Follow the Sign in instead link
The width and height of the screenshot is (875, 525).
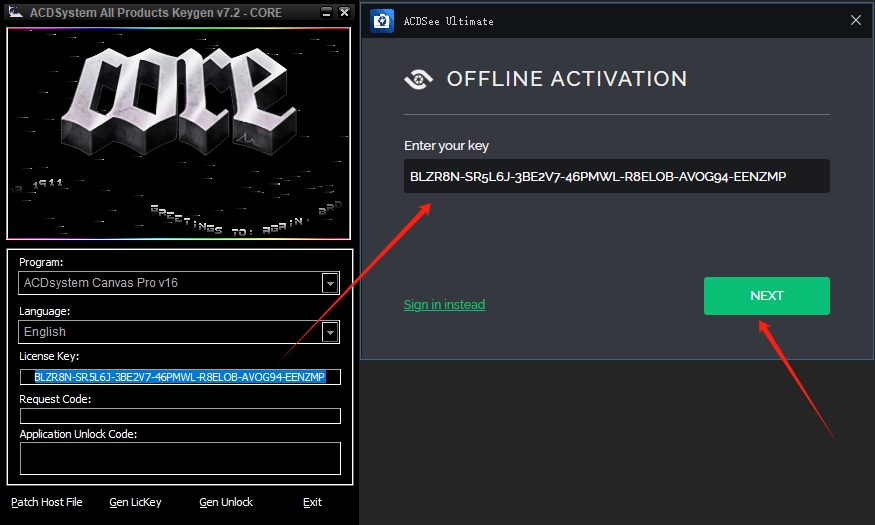tap(444, 305)
